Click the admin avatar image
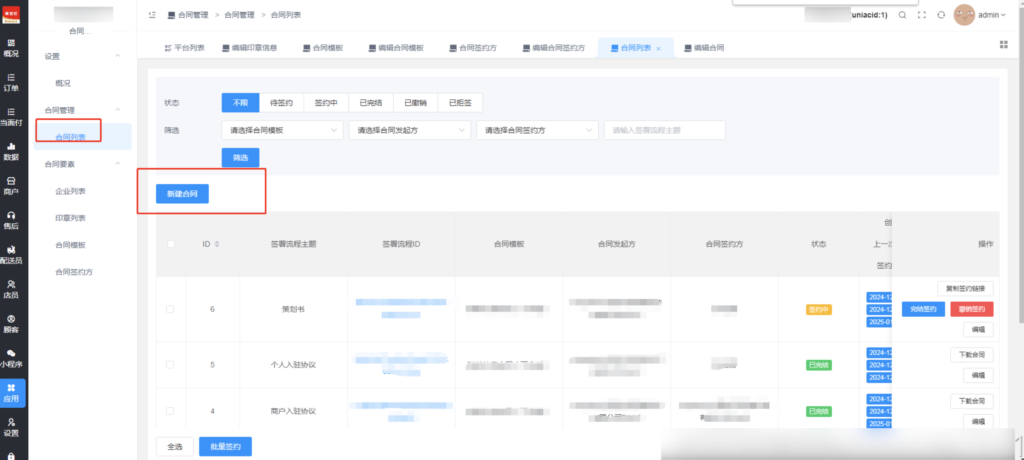 coord(964,15)
